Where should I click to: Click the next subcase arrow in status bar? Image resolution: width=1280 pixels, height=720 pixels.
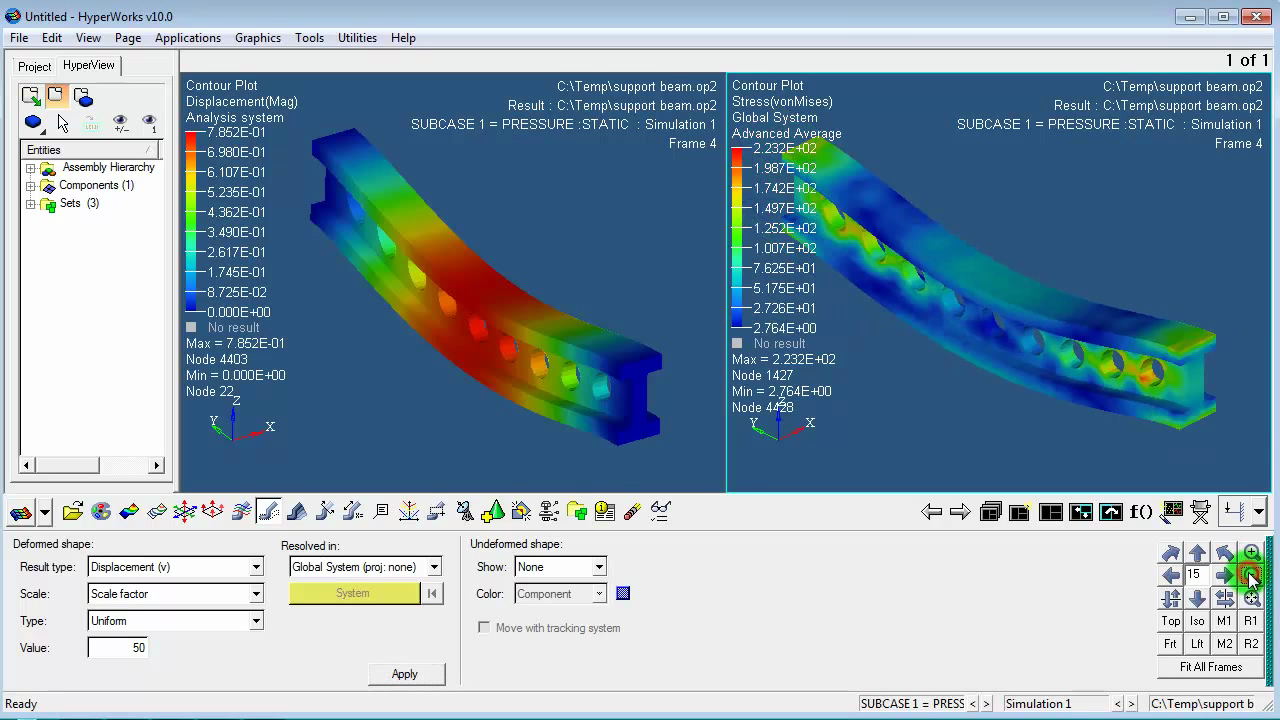pyautogui.click(x=986, y=704)
